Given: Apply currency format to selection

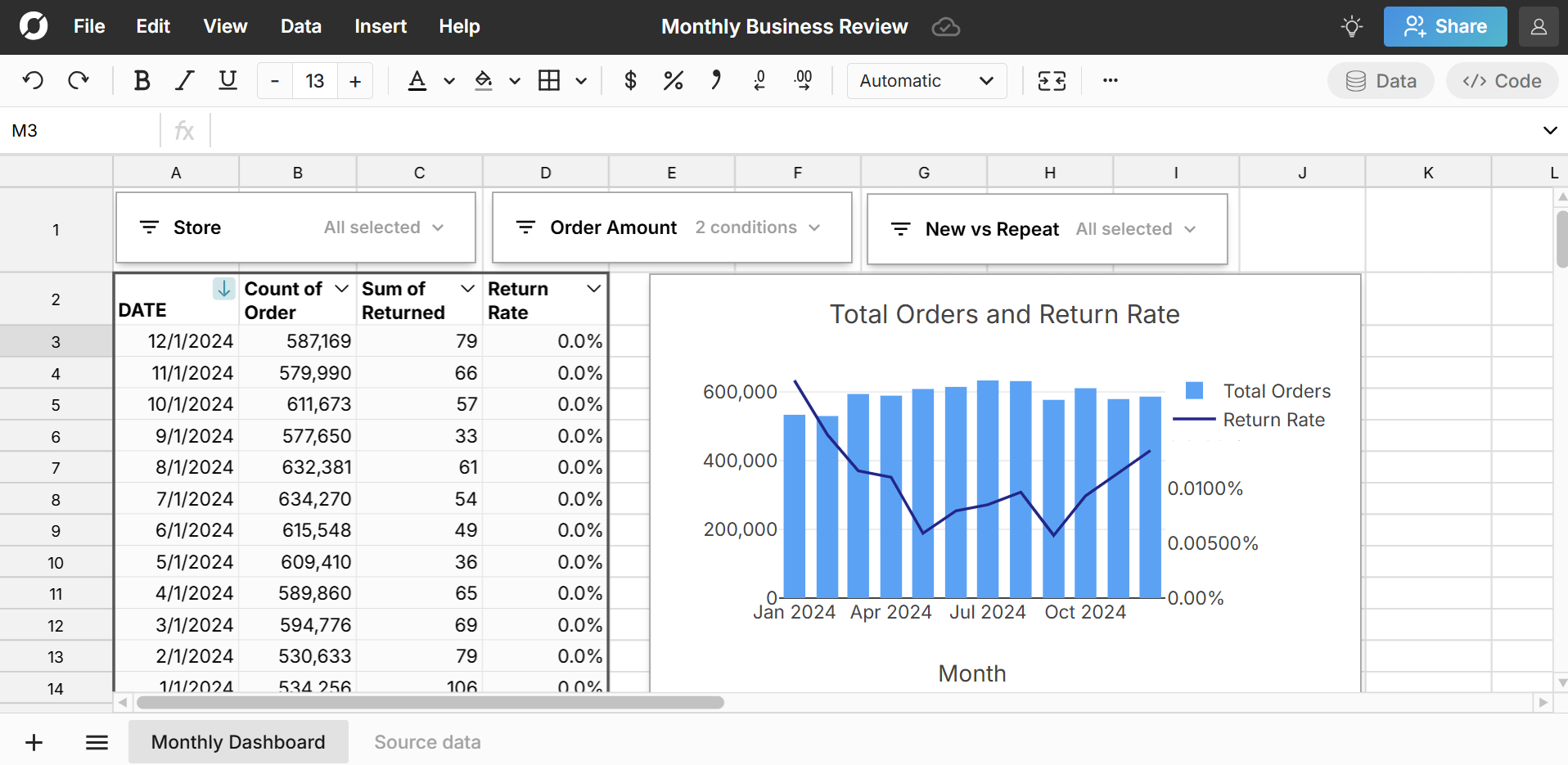Looking at the screenshot, I should pos(630,80).
